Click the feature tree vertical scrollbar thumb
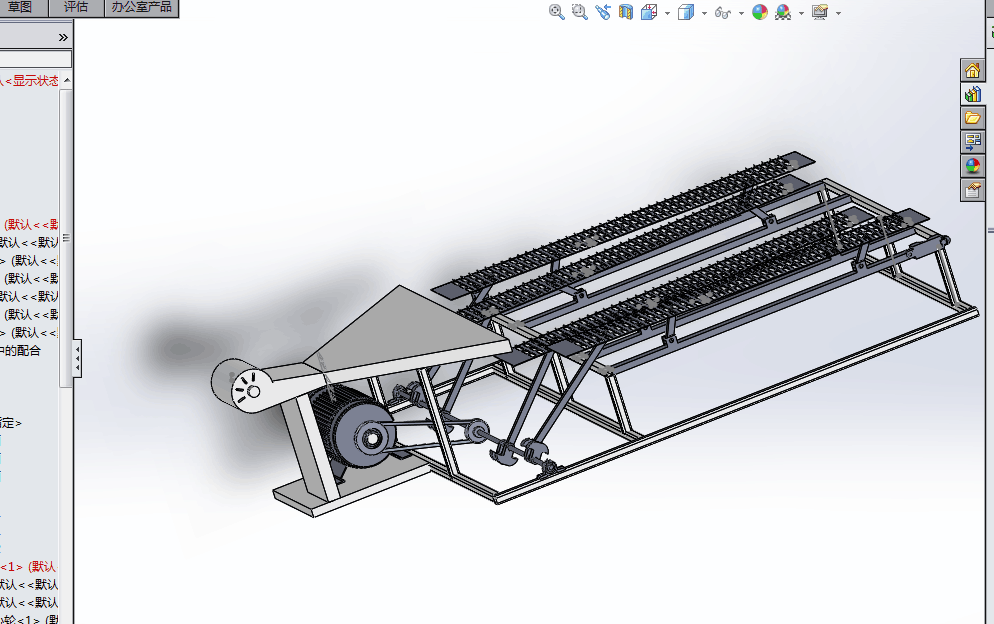 tap(65, 238)
